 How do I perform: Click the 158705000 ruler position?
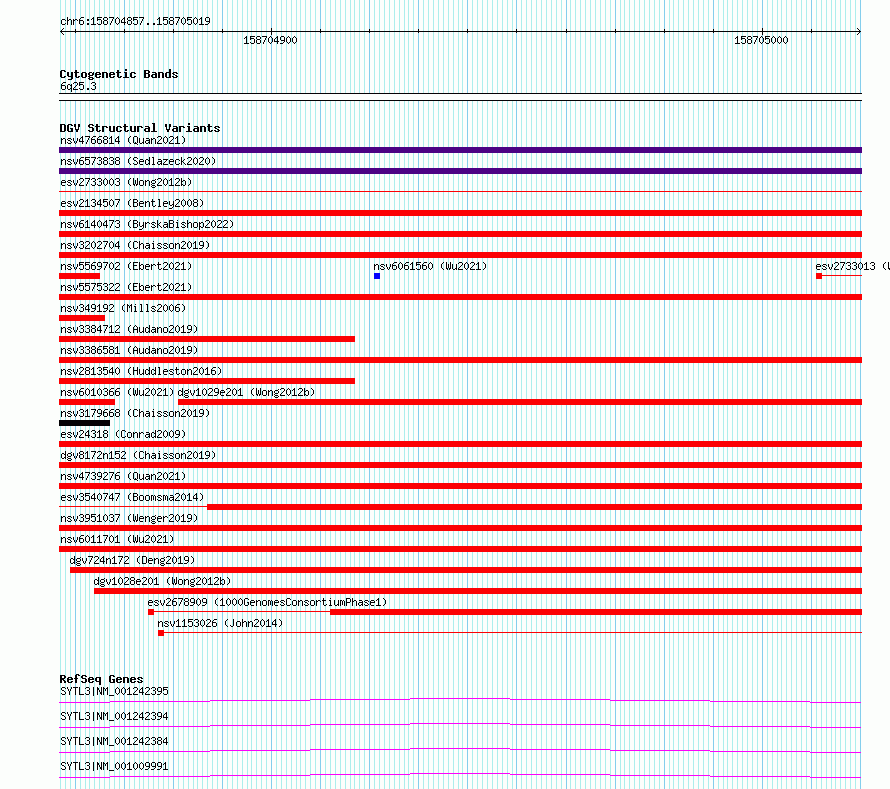(761, 40)
